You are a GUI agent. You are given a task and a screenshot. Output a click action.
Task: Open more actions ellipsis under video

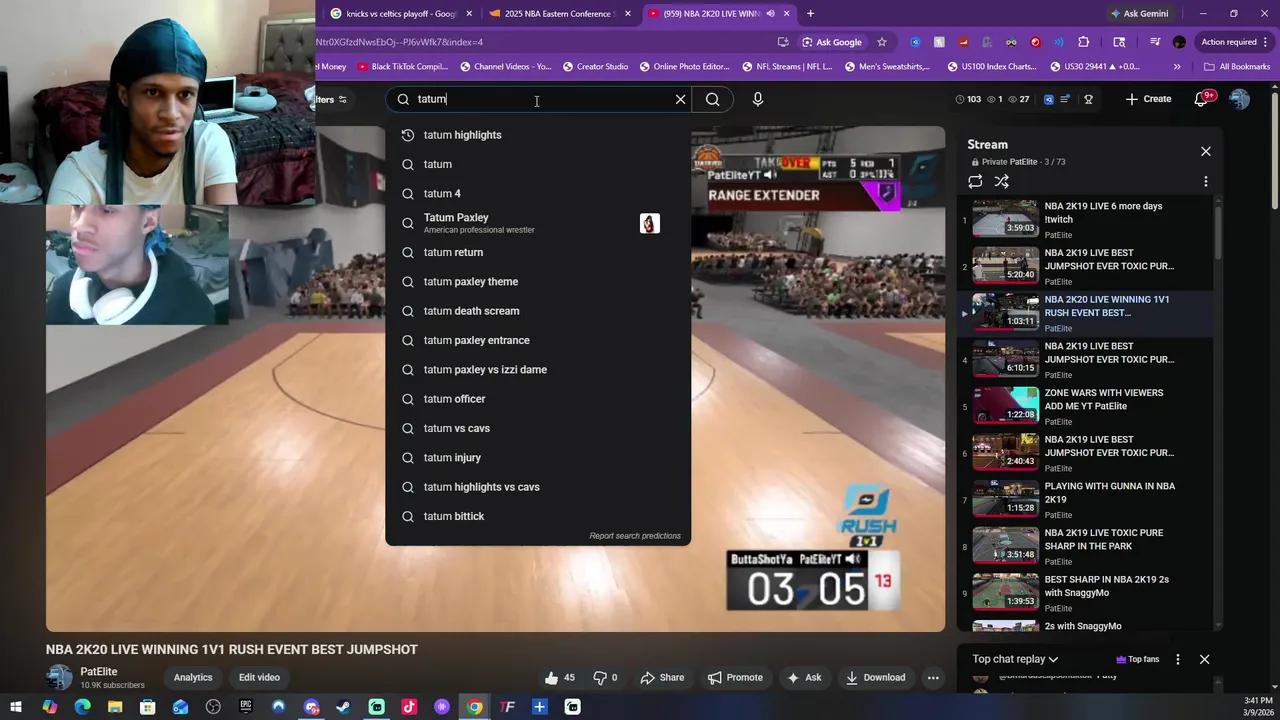pos(932,677)
